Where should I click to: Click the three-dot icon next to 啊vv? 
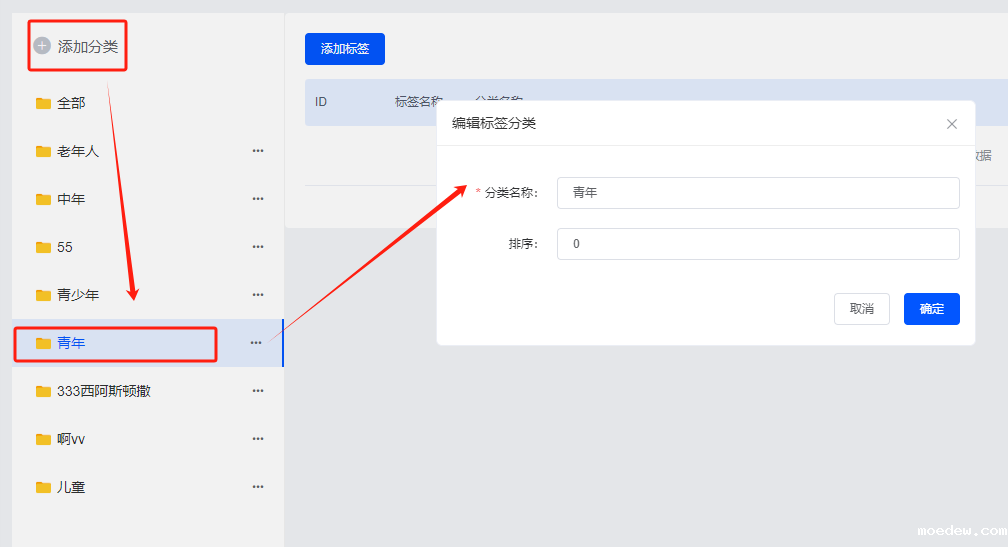pyautogui.click(x=258, y=439)
